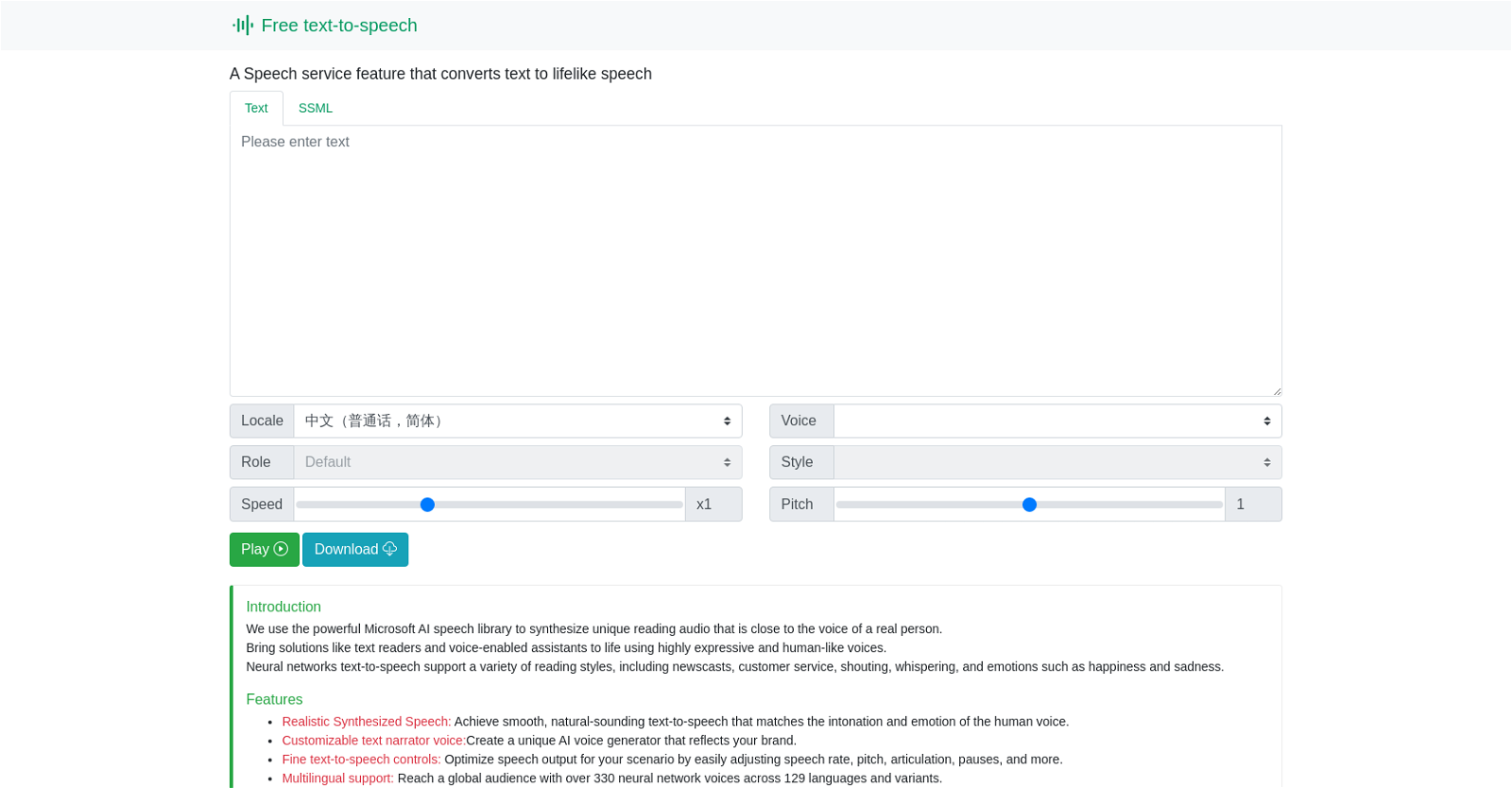Expand the Style dropdown
The width and height of the screenshot is (1512, 788).
(x=1057, y=462)
